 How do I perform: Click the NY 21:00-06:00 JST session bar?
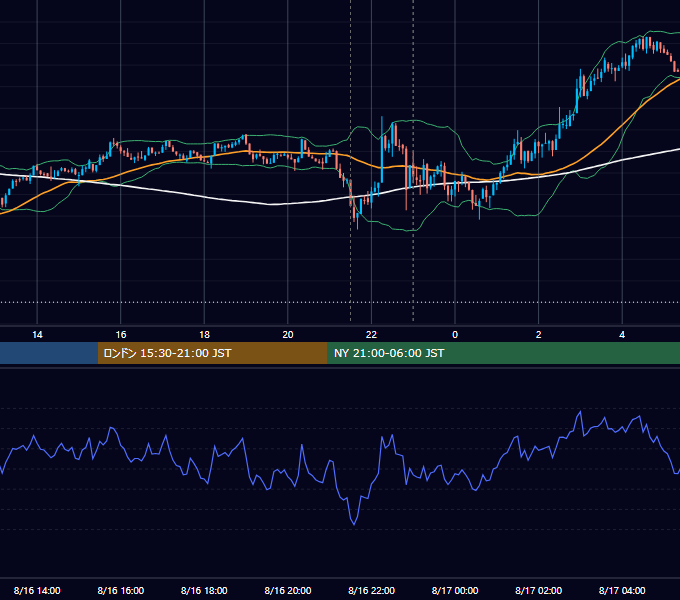click(x=503, y=353)
